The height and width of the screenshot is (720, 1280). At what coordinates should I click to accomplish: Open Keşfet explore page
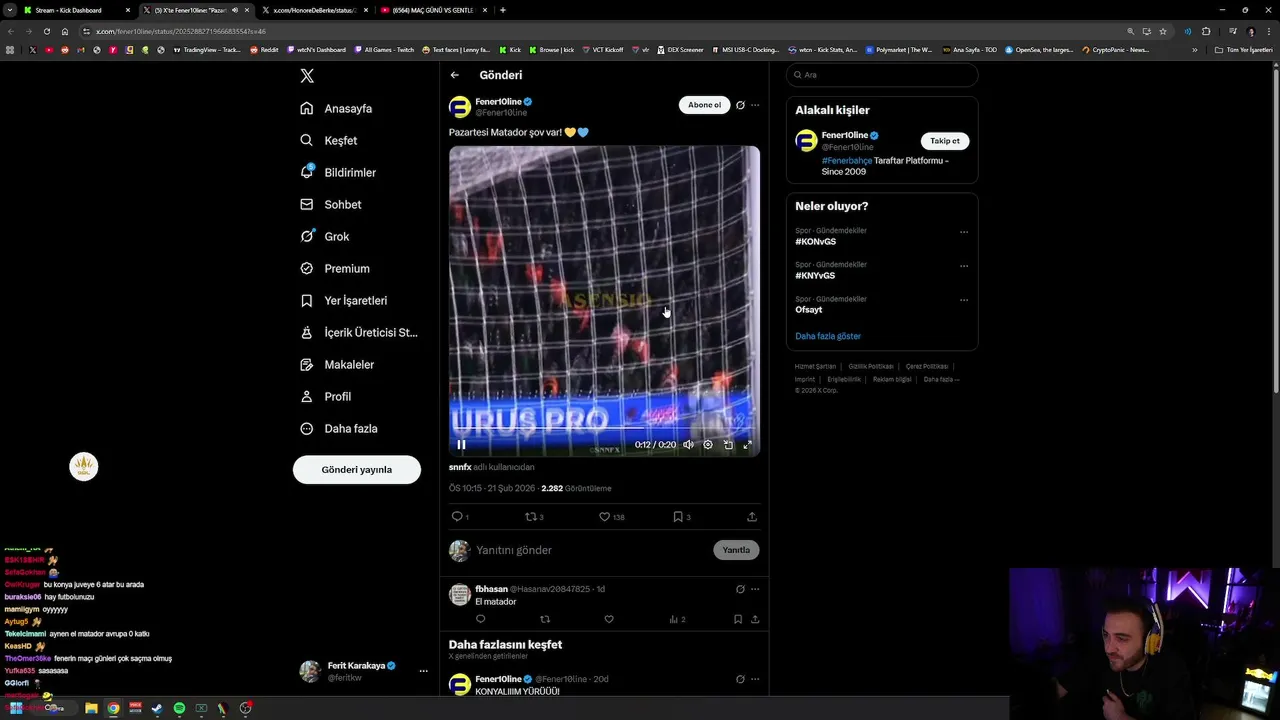(329, 140)
